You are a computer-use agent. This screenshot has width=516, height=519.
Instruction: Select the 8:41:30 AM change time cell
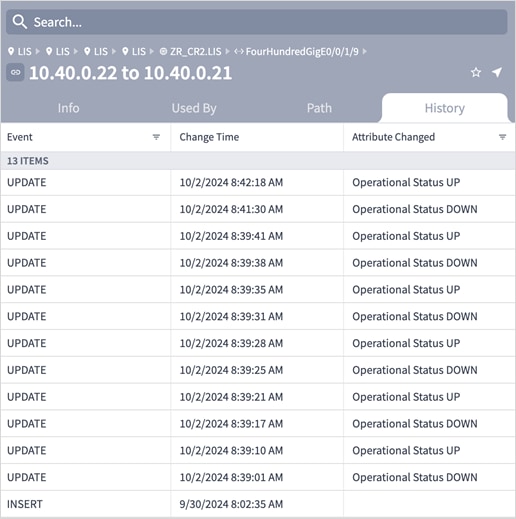(257, 209)
